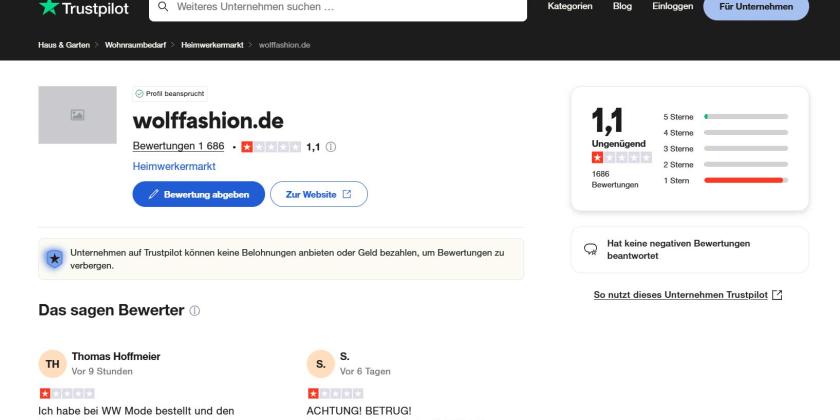Go to Heimwerkermarkt breadcrumb
This screenshot has width=840, height=420.
(212, 45)
